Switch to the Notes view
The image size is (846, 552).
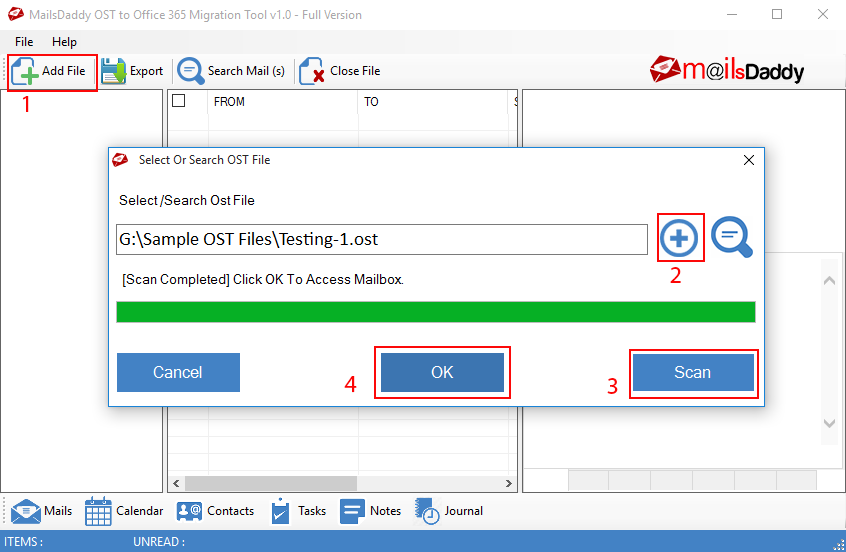coord(352,511)
